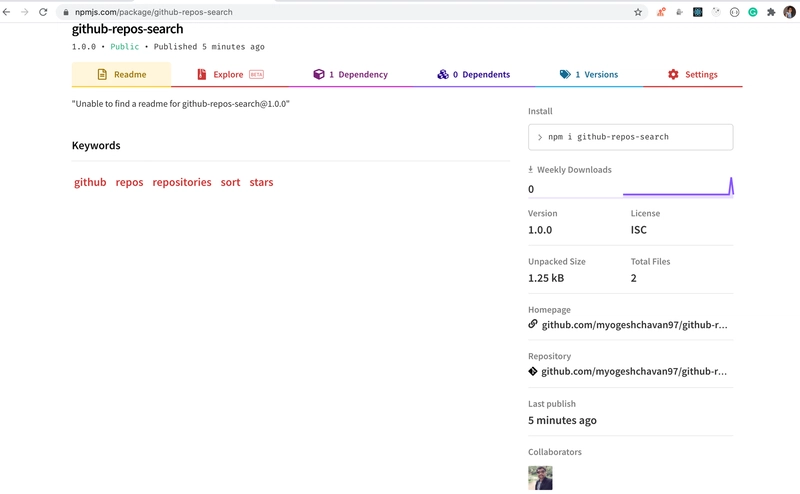Click the Weekly Downloads arrow icon
The height and width of the screenshot is (494, 800).
tap(531, 169)
